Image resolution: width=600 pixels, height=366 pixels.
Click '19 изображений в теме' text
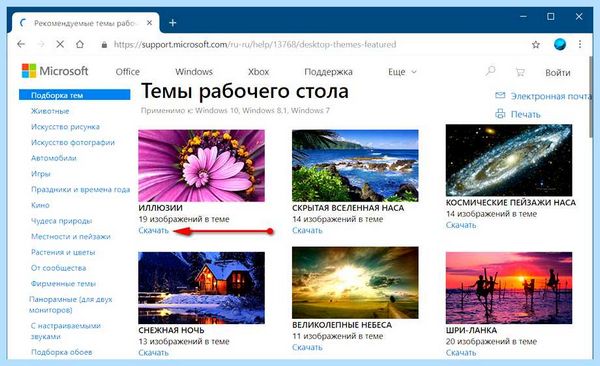[x=184, y=219]
